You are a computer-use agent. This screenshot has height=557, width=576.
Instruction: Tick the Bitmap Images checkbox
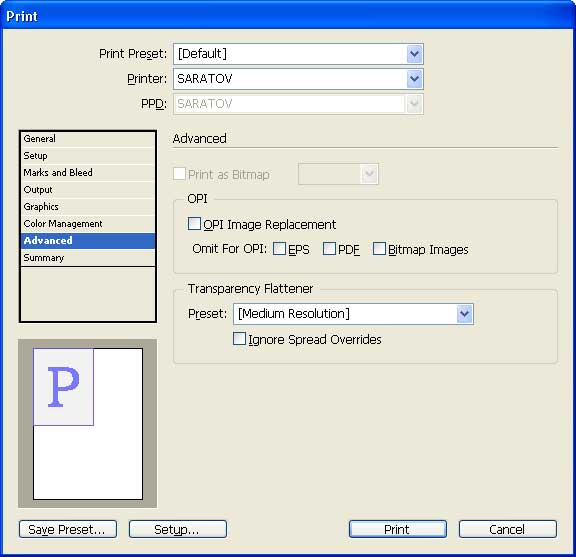pos(379,249)
